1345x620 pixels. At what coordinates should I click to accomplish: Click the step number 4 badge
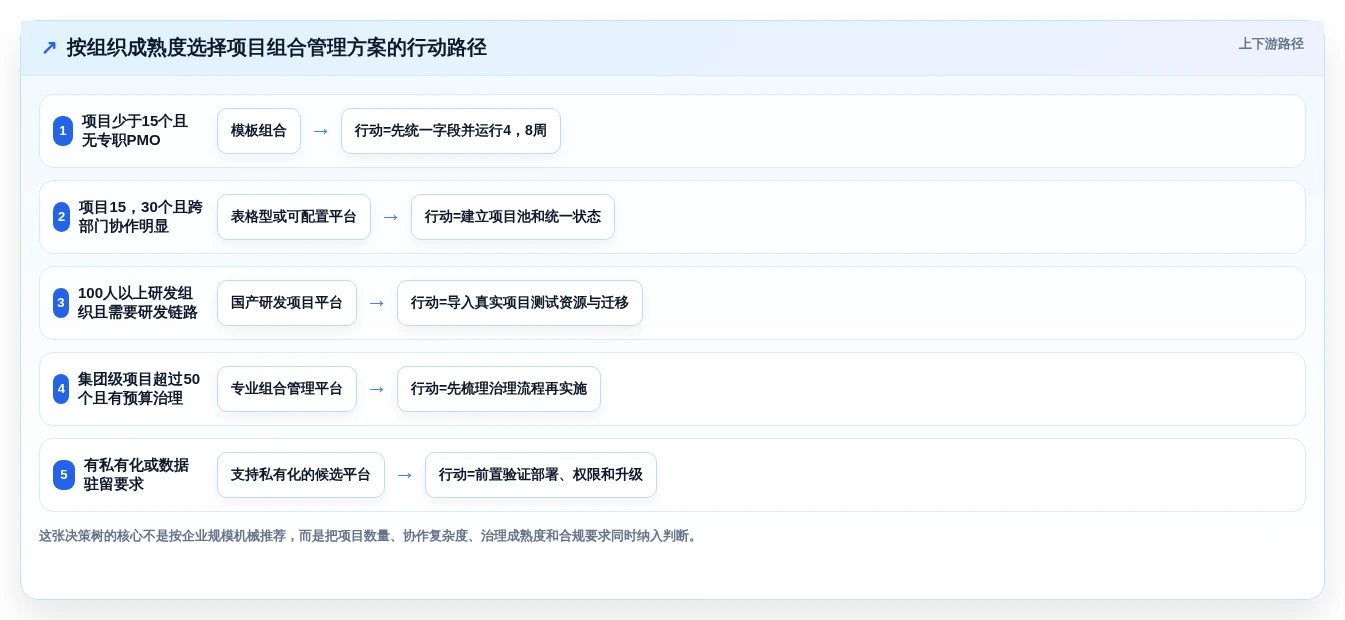point(61,389)
